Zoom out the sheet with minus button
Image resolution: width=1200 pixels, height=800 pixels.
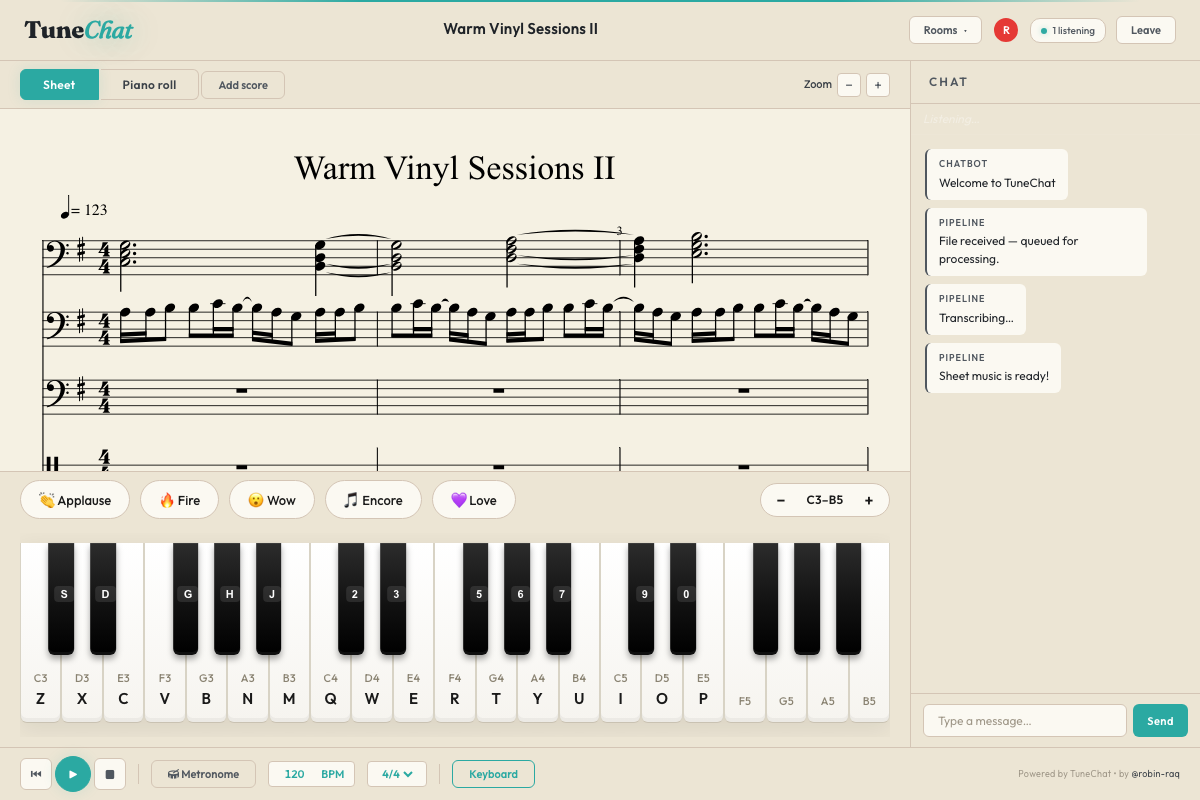pyautogui.click(x=849, y=85)
